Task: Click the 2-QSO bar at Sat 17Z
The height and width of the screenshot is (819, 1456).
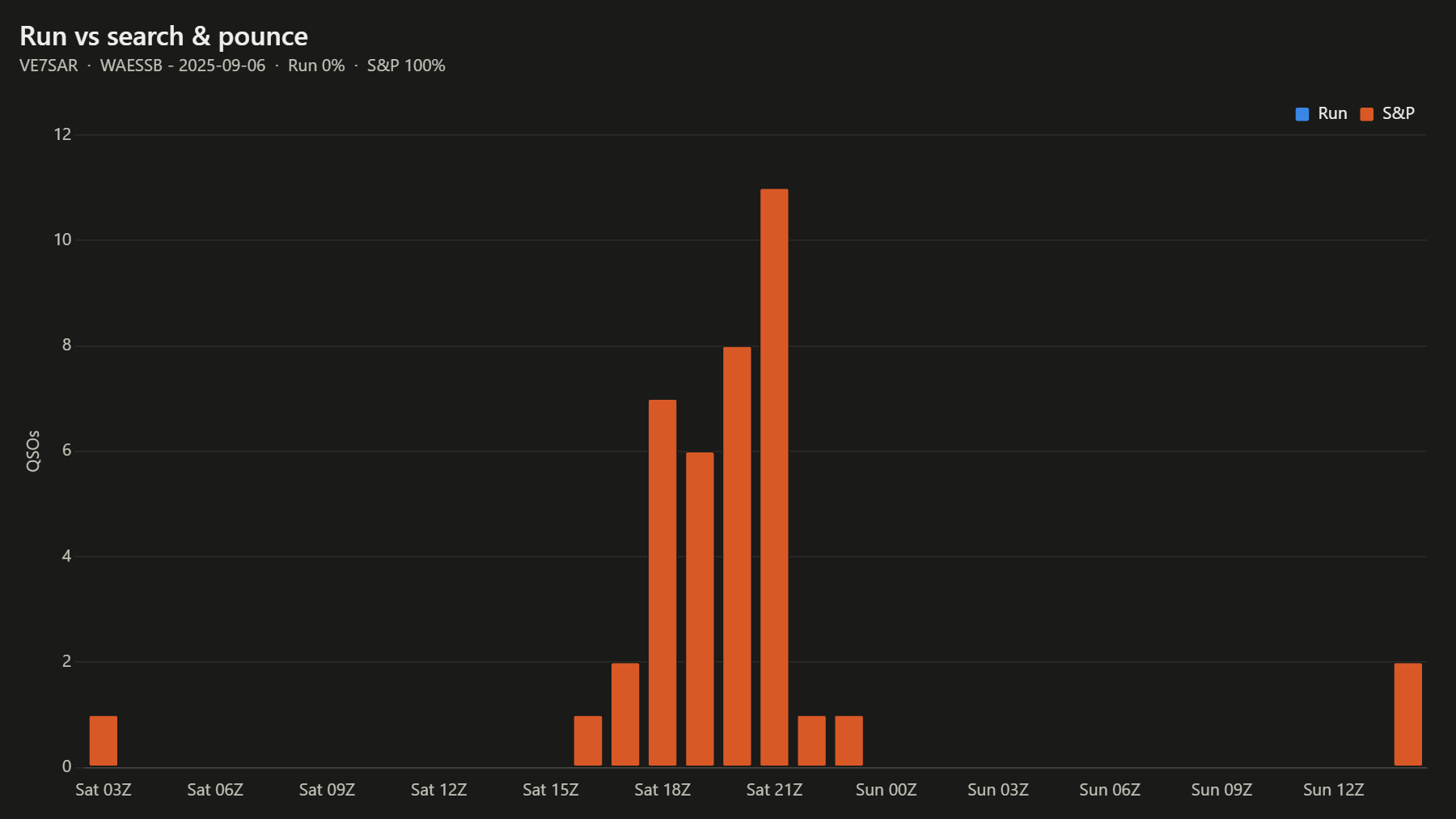Action: point(625,715)
